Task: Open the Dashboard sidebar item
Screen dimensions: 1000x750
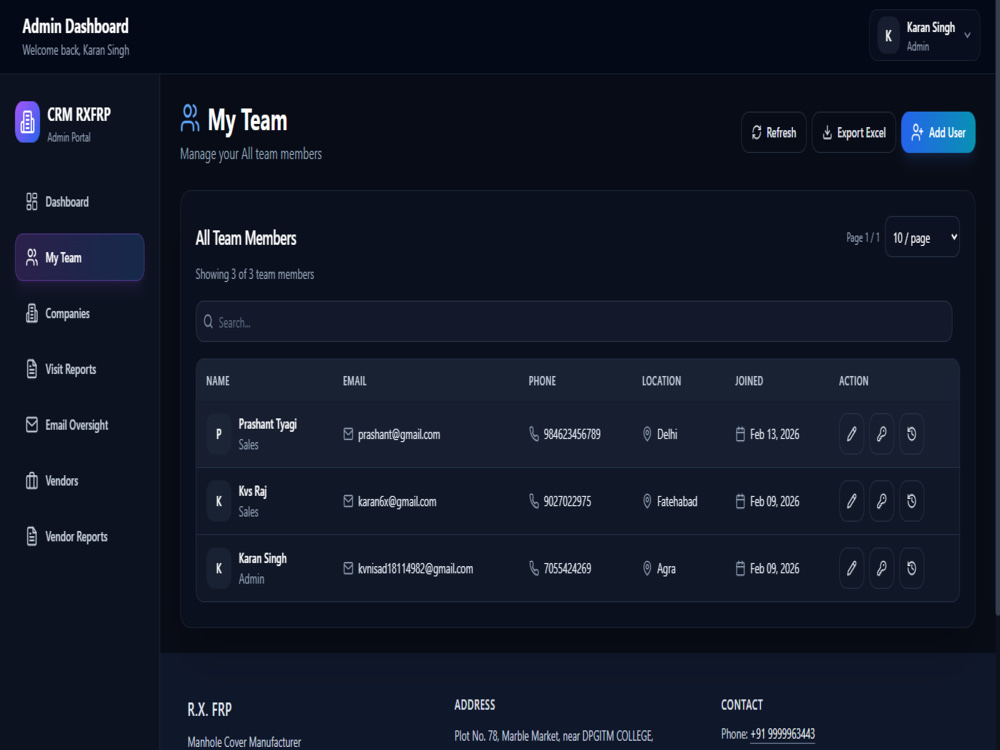Action: [80, 202]
